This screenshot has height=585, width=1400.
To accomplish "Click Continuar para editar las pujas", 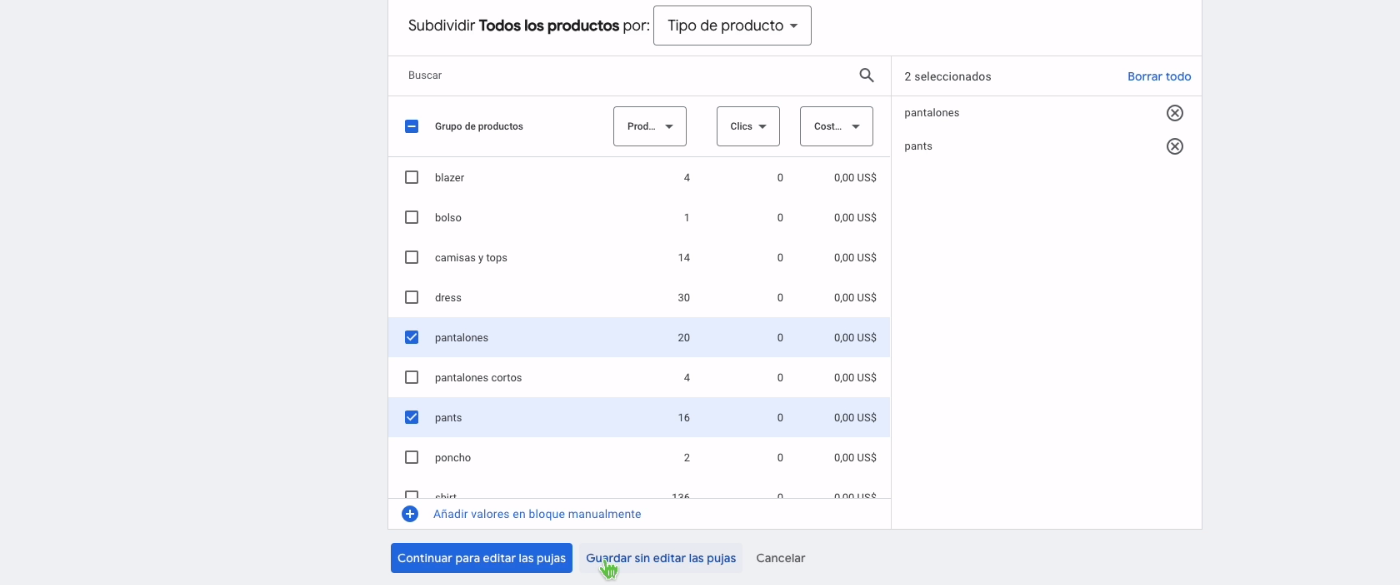I will pos(481,558).
